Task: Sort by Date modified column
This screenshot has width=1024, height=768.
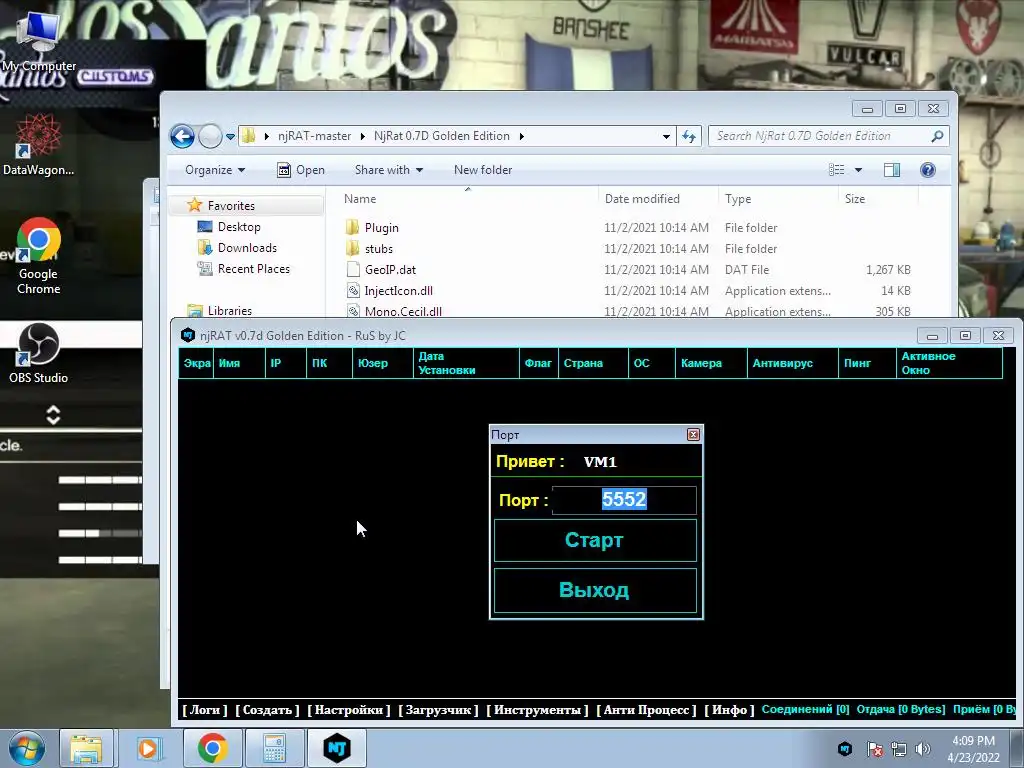Action: point(658,199)
